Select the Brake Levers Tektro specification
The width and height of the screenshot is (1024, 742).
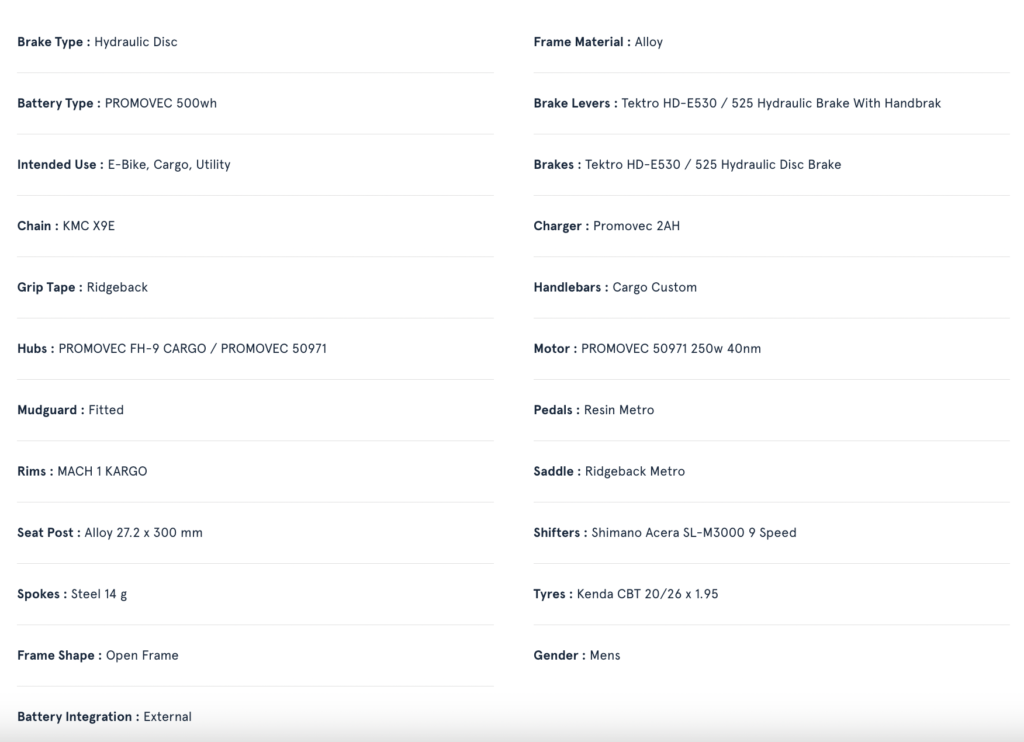point(737,103)
